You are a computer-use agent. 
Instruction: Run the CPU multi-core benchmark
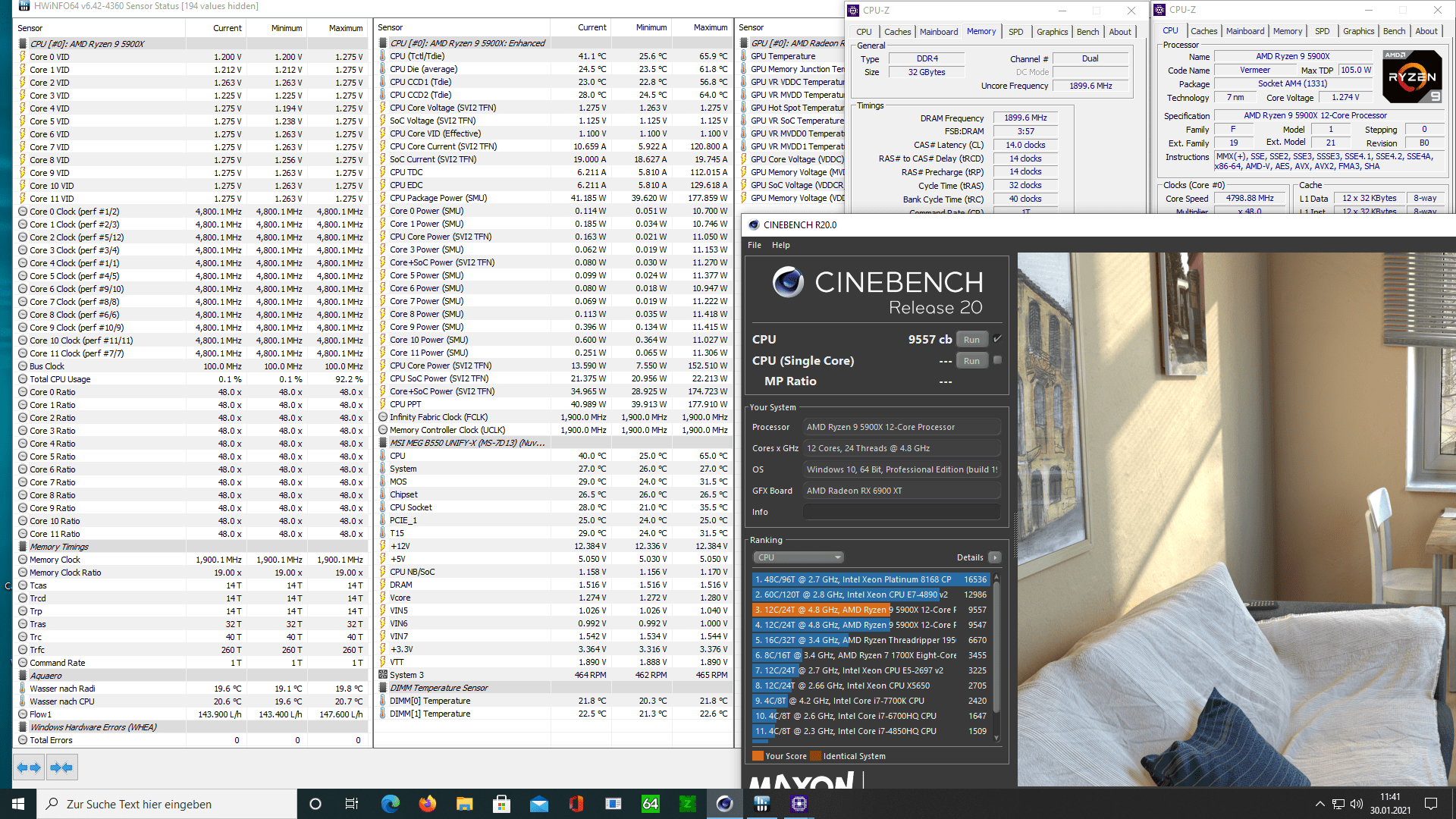pos(972,340)
